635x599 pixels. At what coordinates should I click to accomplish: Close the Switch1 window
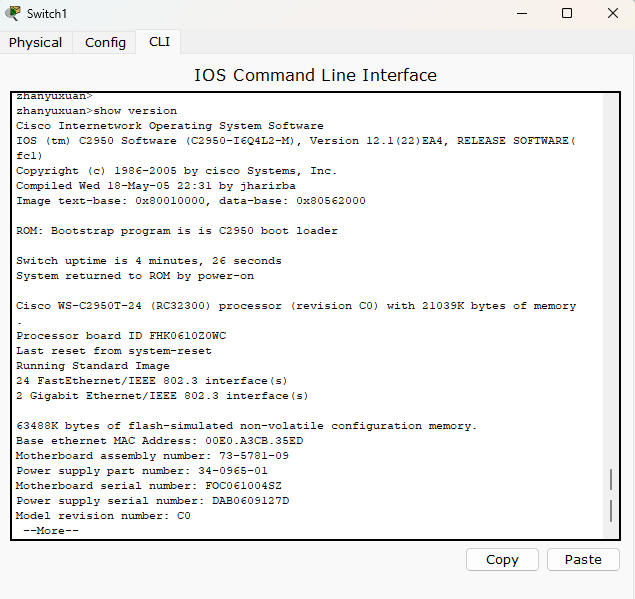(x=613, y=13)
